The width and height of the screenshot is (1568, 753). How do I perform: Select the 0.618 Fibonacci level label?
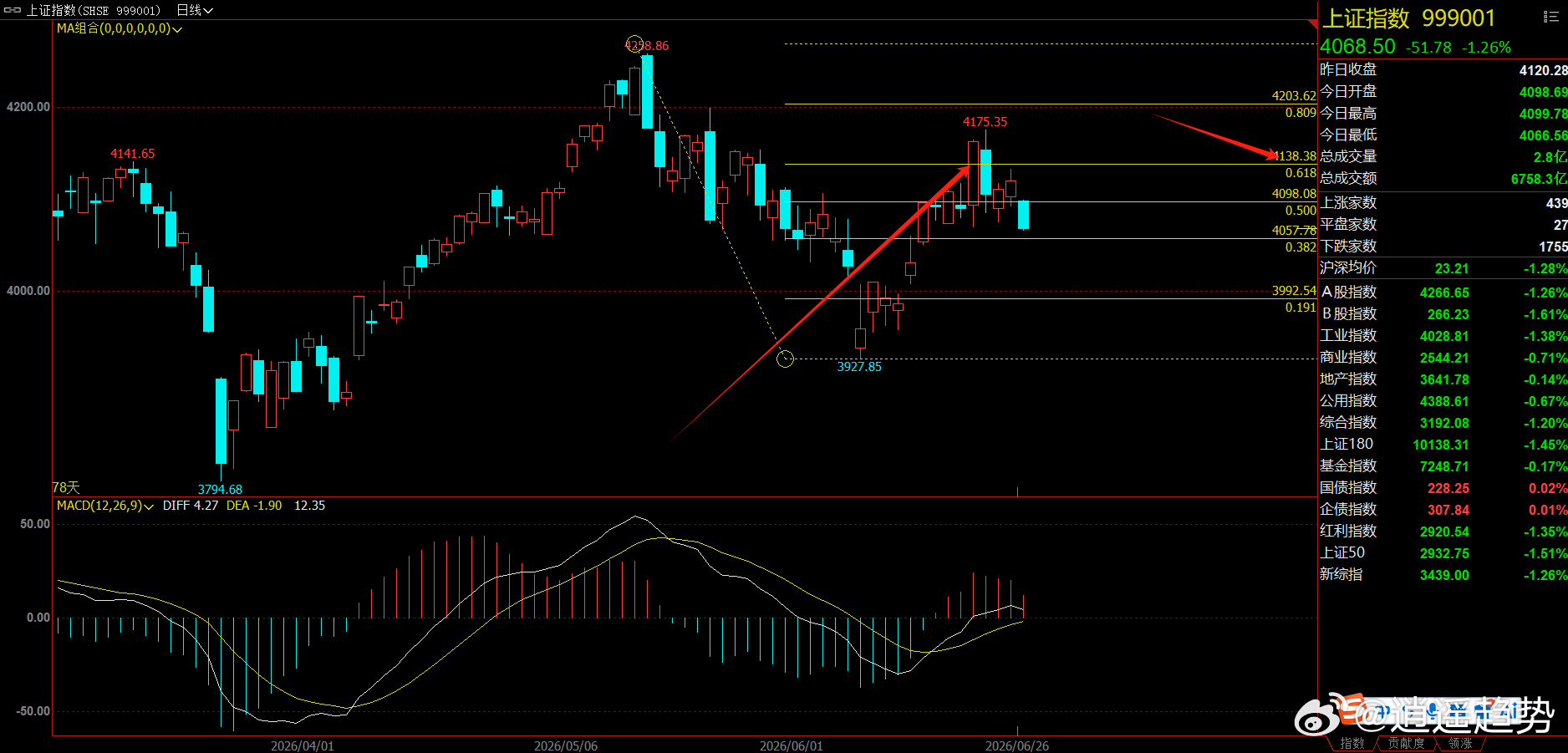(1301, 173)
